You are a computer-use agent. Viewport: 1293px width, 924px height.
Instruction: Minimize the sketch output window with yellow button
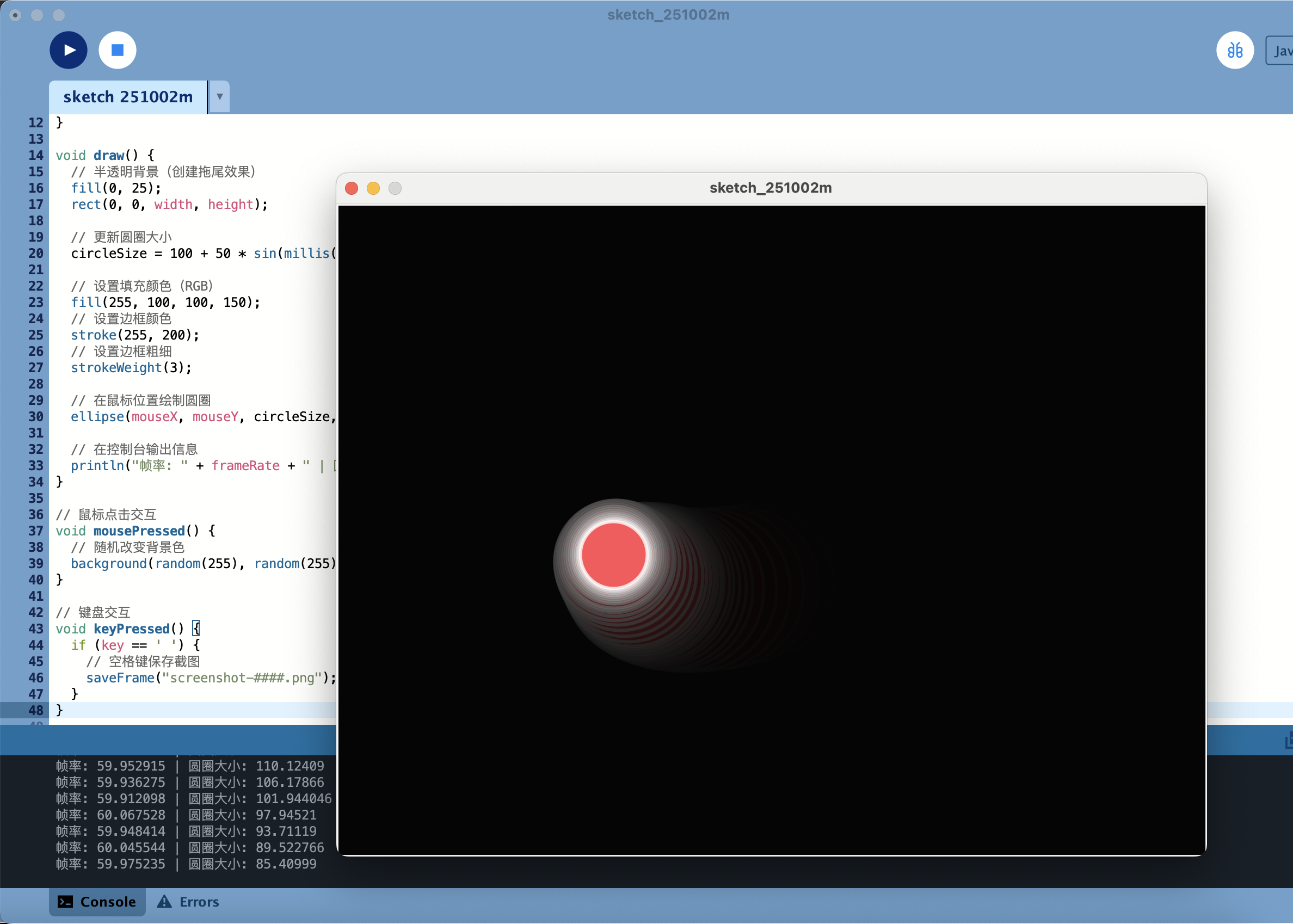(x=373, y=188)
